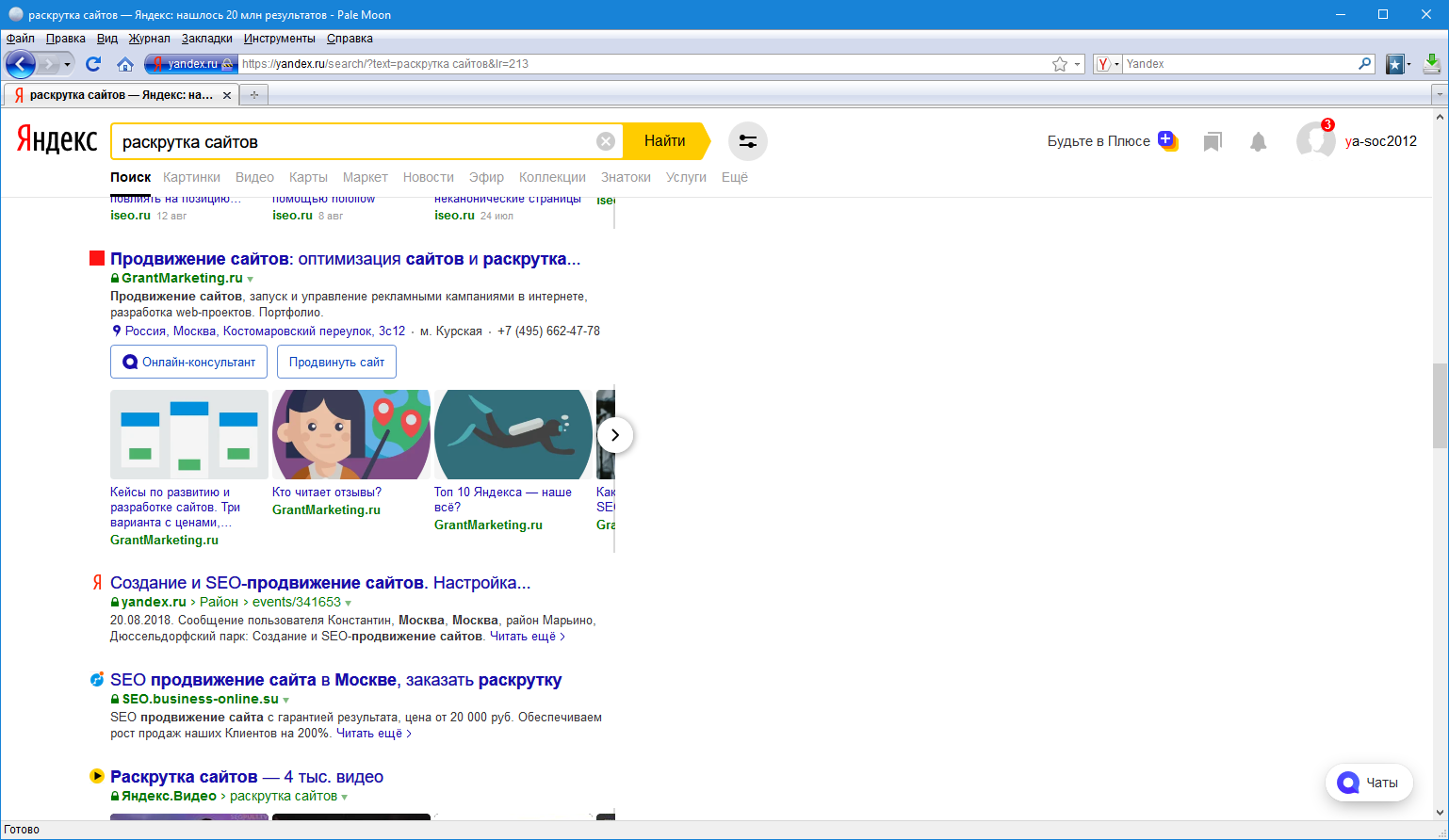Expand the GrantMarketing.ru dropdown arrow
This screenshot has width=1449, height=840.
click(x=250, y=279)
